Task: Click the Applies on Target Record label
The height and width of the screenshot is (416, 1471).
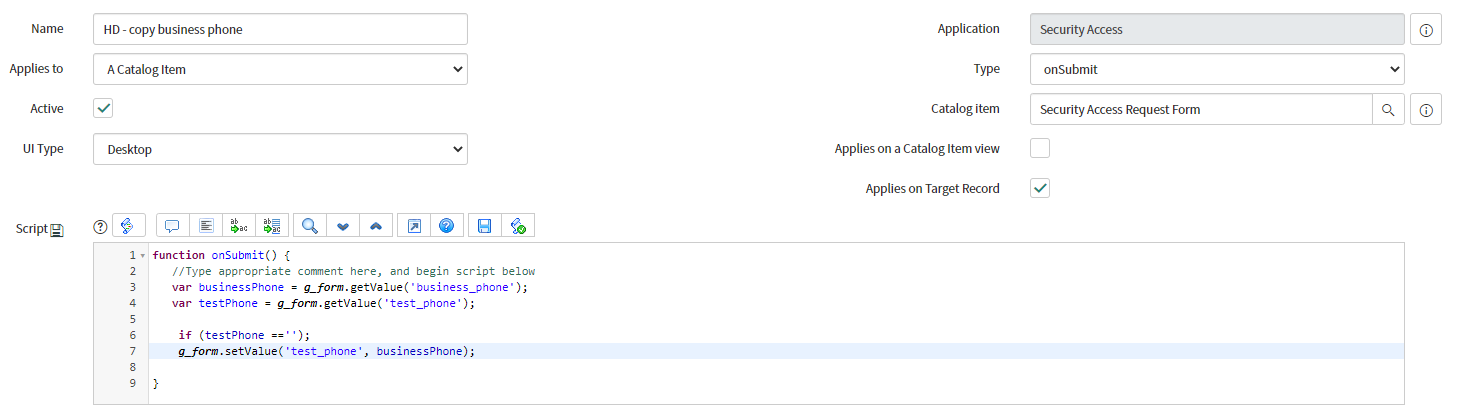Action: (932, 188)
